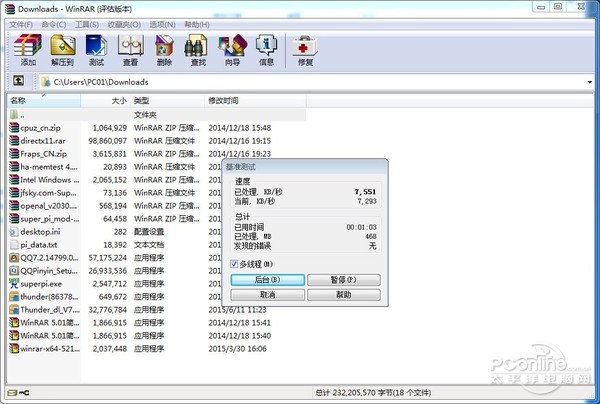Click the 98,860,097 size cell

click(x=108, y=141)
